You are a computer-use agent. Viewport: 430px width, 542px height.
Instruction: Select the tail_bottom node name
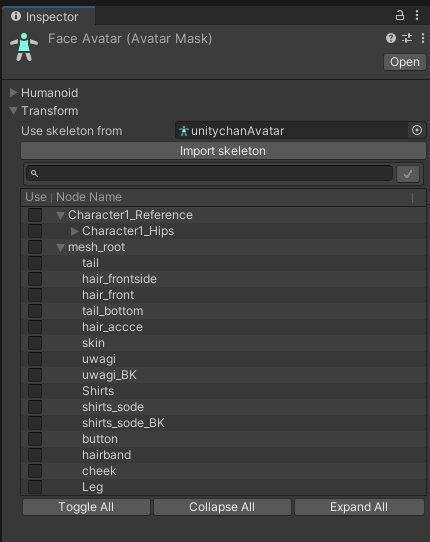(x=113, y=311)
